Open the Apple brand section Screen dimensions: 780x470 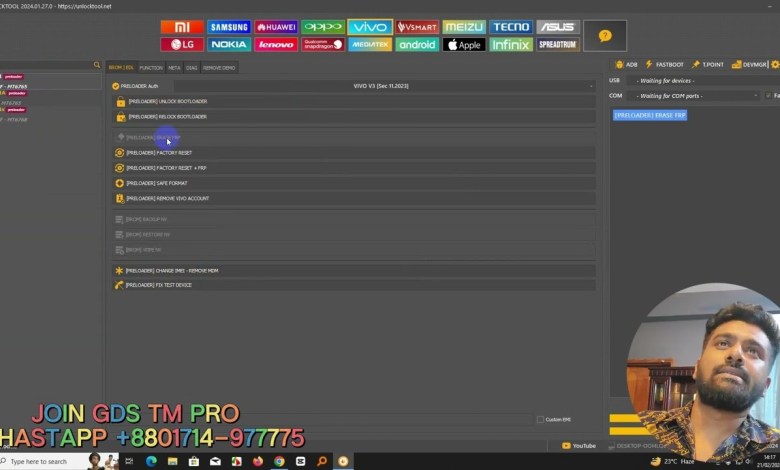point(464,45)
